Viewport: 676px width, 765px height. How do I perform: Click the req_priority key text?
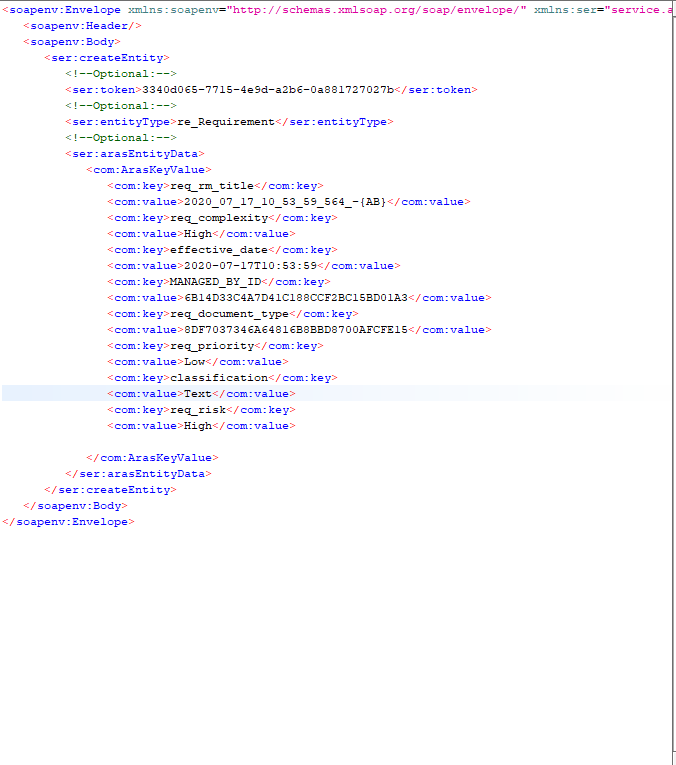(x=212, y=346)
